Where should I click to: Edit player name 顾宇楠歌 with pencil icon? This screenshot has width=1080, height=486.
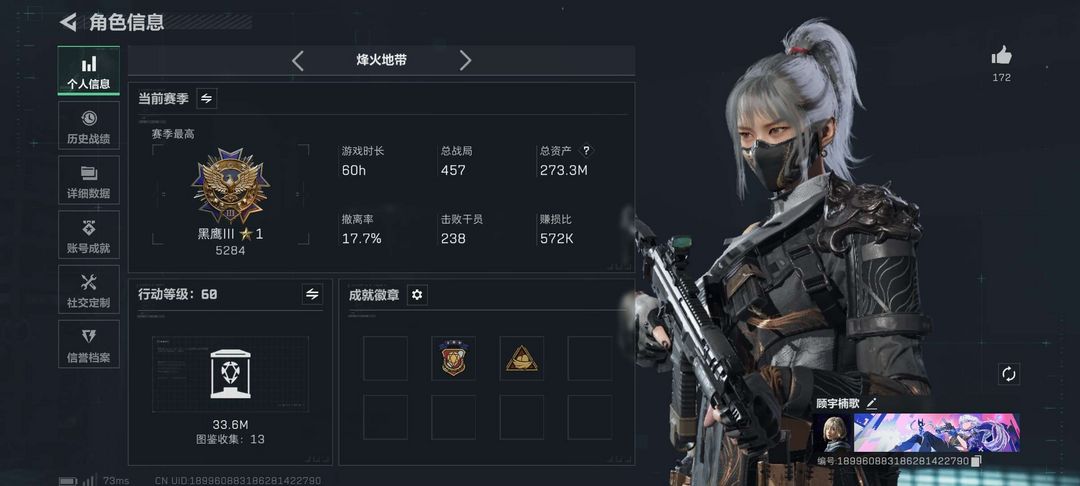coord(872,403)
